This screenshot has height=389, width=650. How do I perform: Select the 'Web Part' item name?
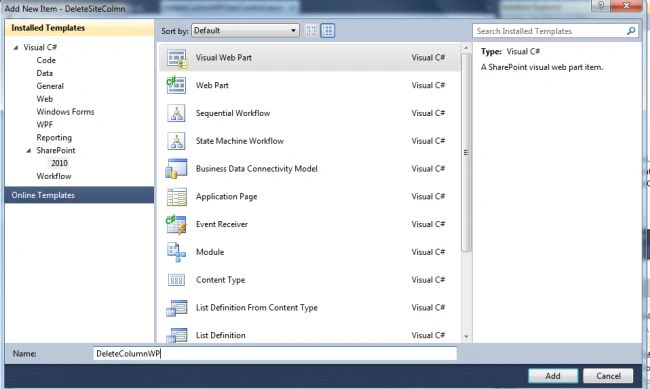pos(212,85)
